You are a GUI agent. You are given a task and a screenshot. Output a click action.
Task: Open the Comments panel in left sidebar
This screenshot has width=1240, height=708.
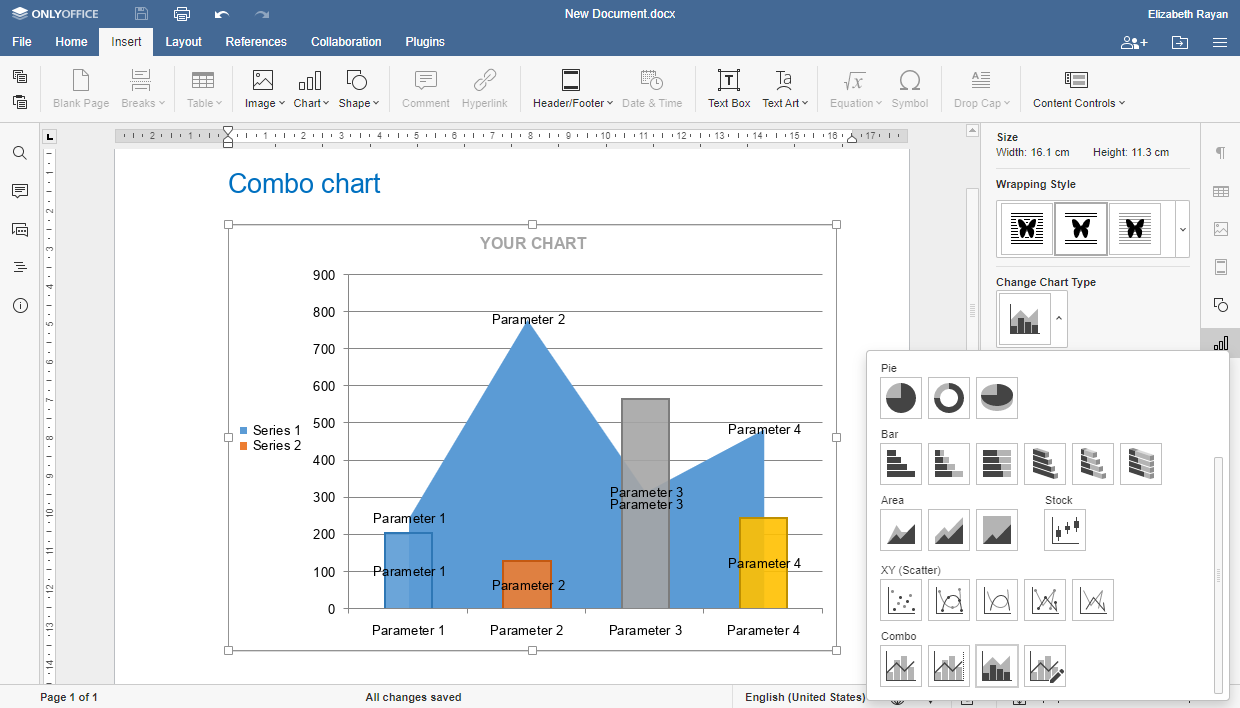click(20, 191)
